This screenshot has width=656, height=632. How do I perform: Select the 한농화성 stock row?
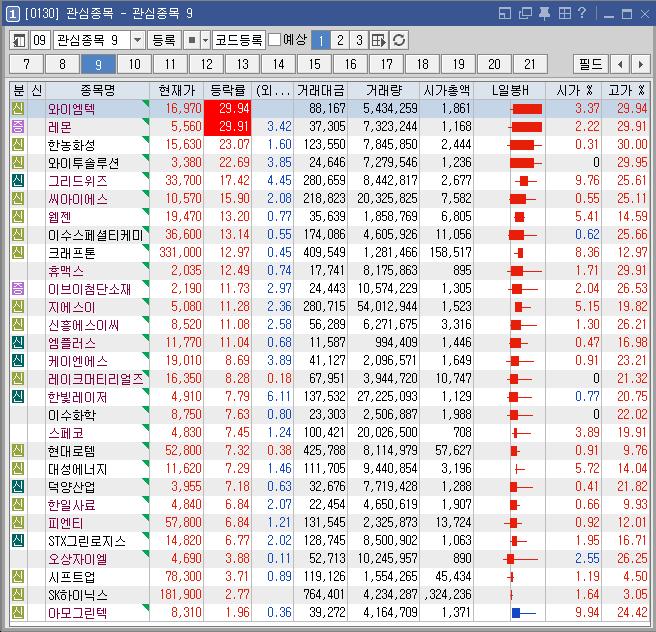330,145
